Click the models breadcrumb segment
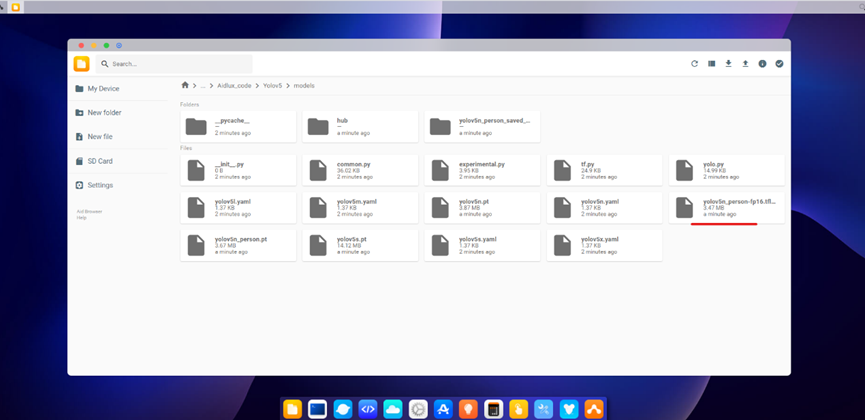This screenshot has width=865, height=420. pos(304,86)
